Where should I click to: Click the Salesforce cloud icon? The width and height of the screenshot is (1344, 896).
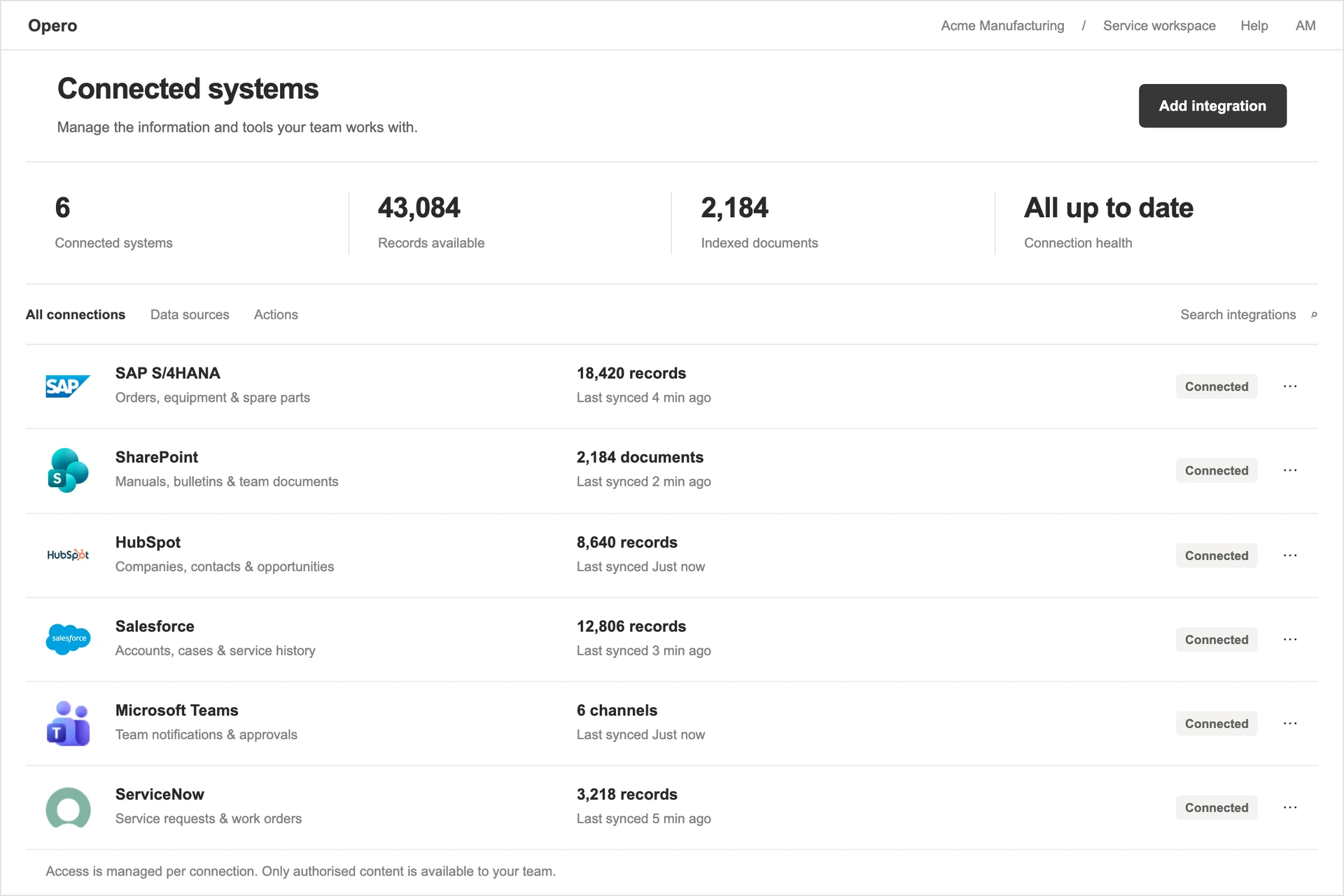click(x=68, y=639)
